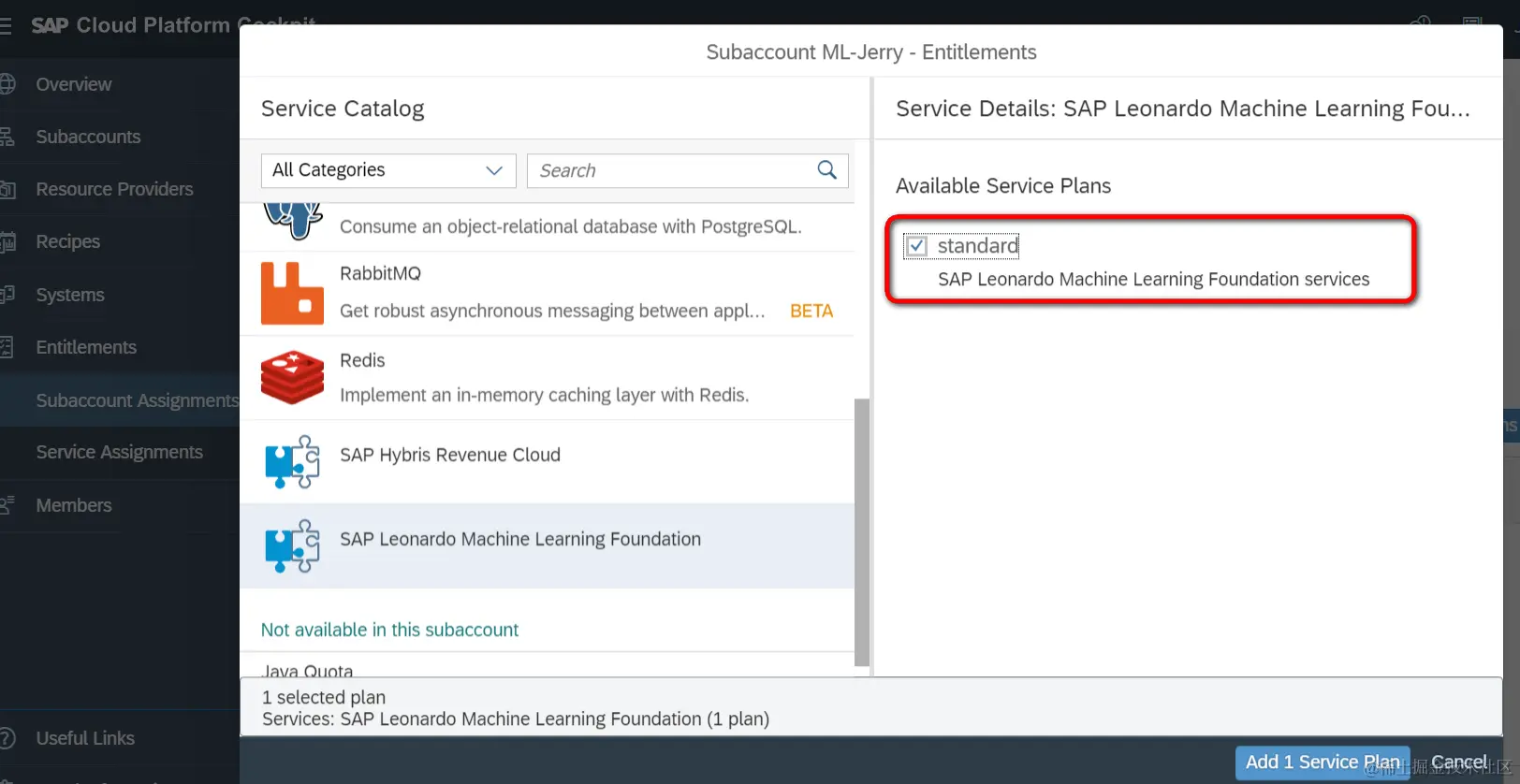Click the Add 1 Service Plan button
1520x784 pixels.
(1322, 762)
